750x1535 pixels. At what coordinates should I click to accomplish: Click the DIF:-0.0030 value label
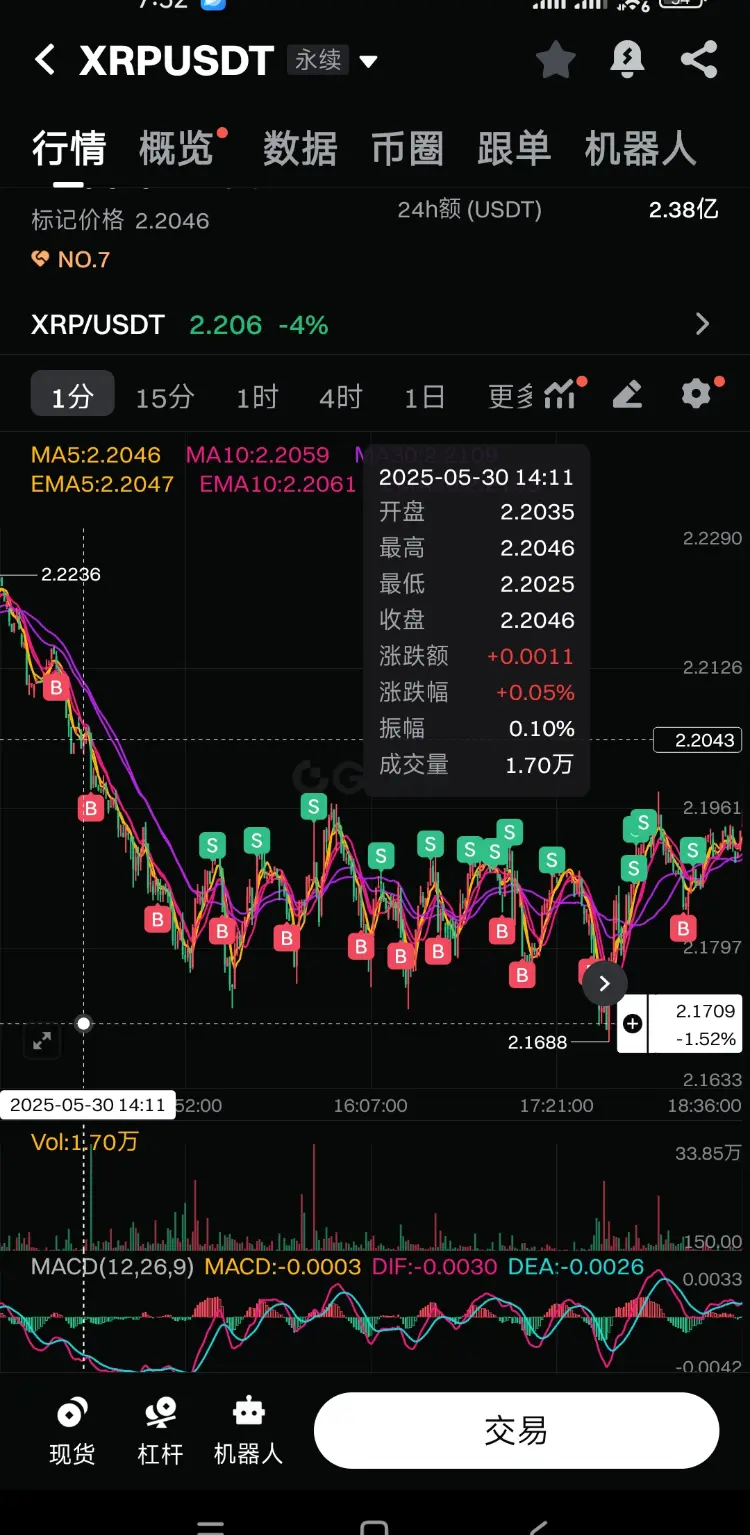(x=434, y=1267)
